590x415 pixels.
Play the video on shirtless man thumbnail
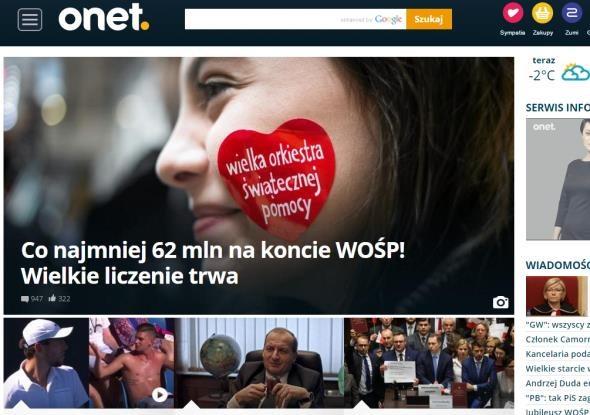click(160, 395)
